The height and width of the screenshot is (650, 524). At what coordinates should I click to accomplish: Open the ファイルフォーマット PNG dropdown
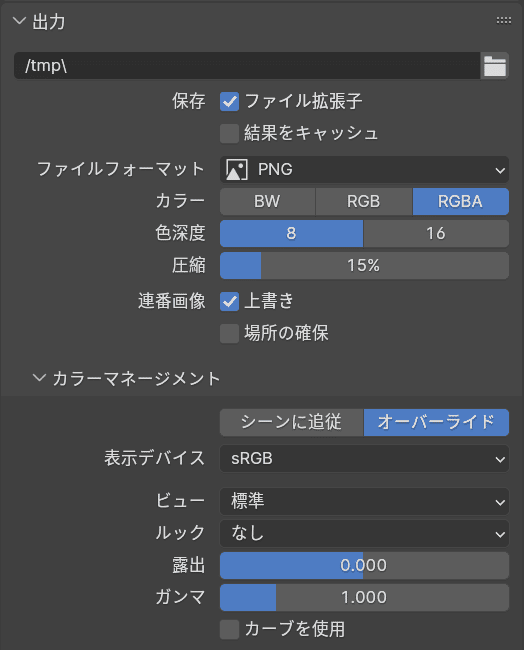click(364, 170)
